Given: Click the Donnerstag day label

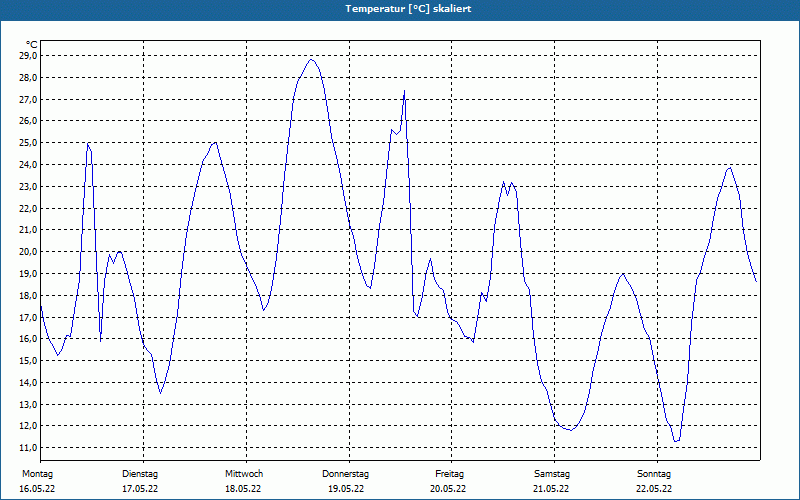Looking at the screenshot, I should pyautogui.click(x=345, y=474).
